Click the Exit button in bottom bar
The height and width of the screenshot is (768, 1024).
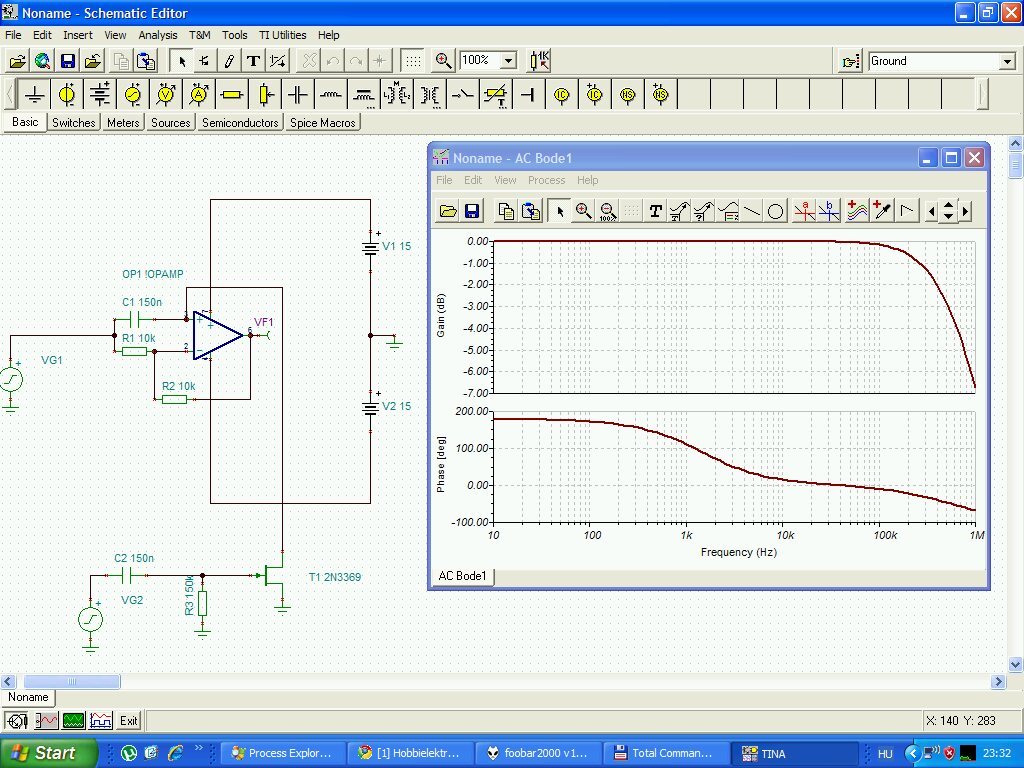pyautogui.click(x=129, y=721)
